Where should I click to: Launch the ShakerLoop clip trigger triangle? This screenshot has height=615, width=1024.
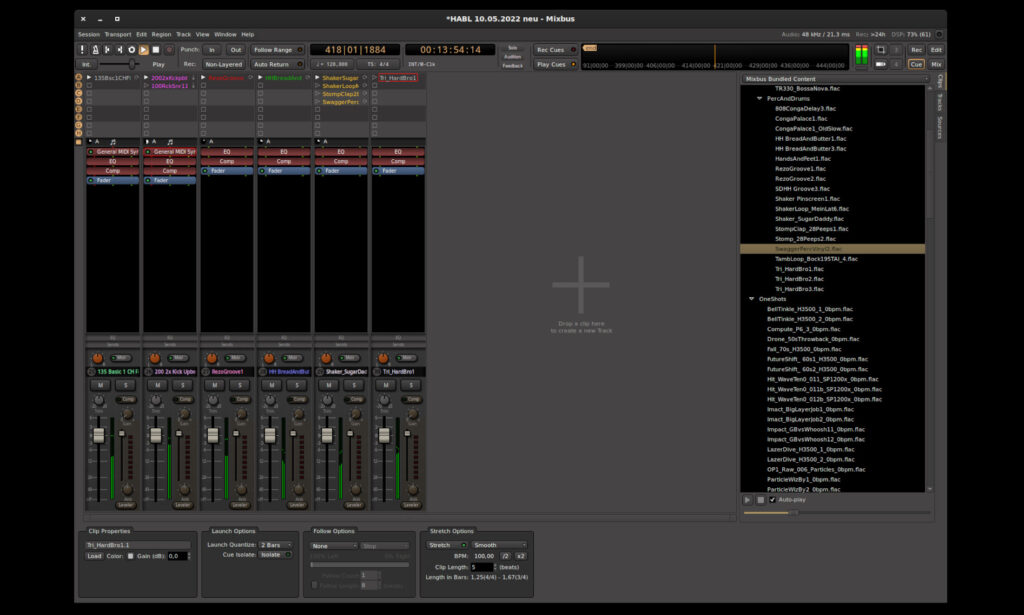click(317, 86)
